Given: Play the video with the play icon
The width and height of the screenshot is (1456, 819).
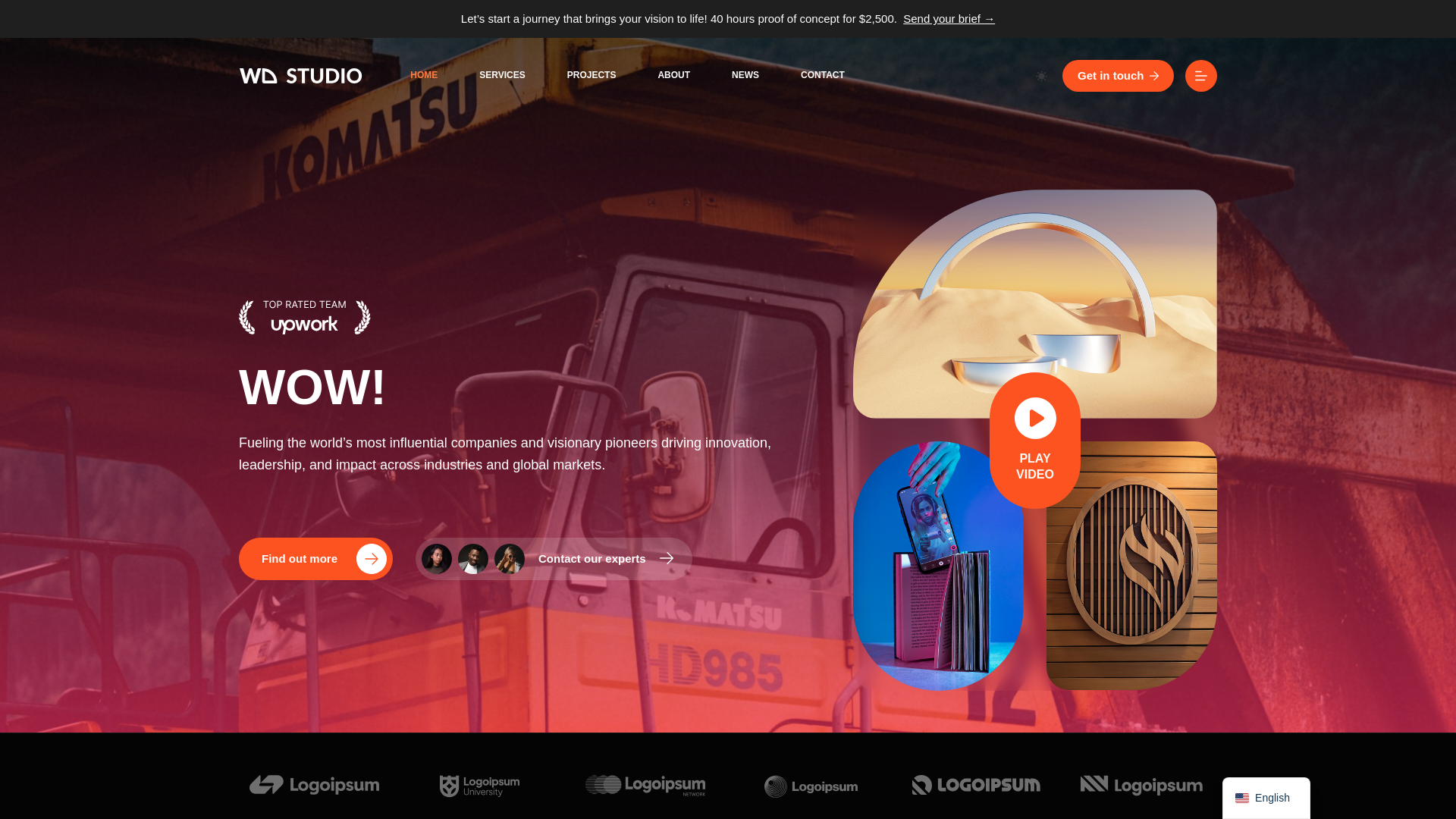Looking at the screenshot, I should 1035,418.
